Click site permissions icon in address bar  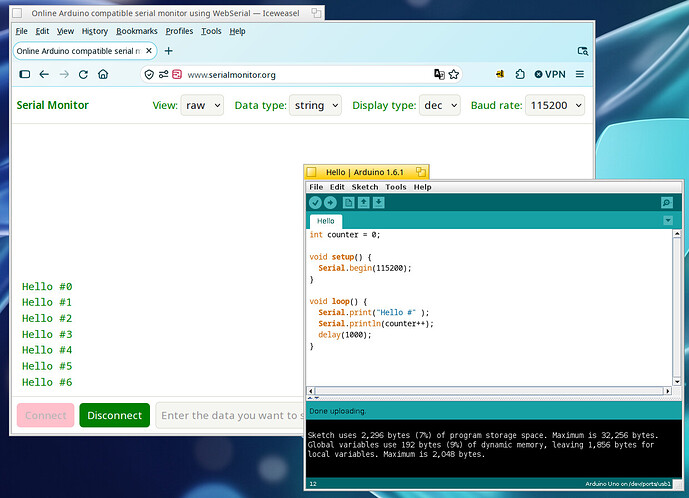(163, 74)
